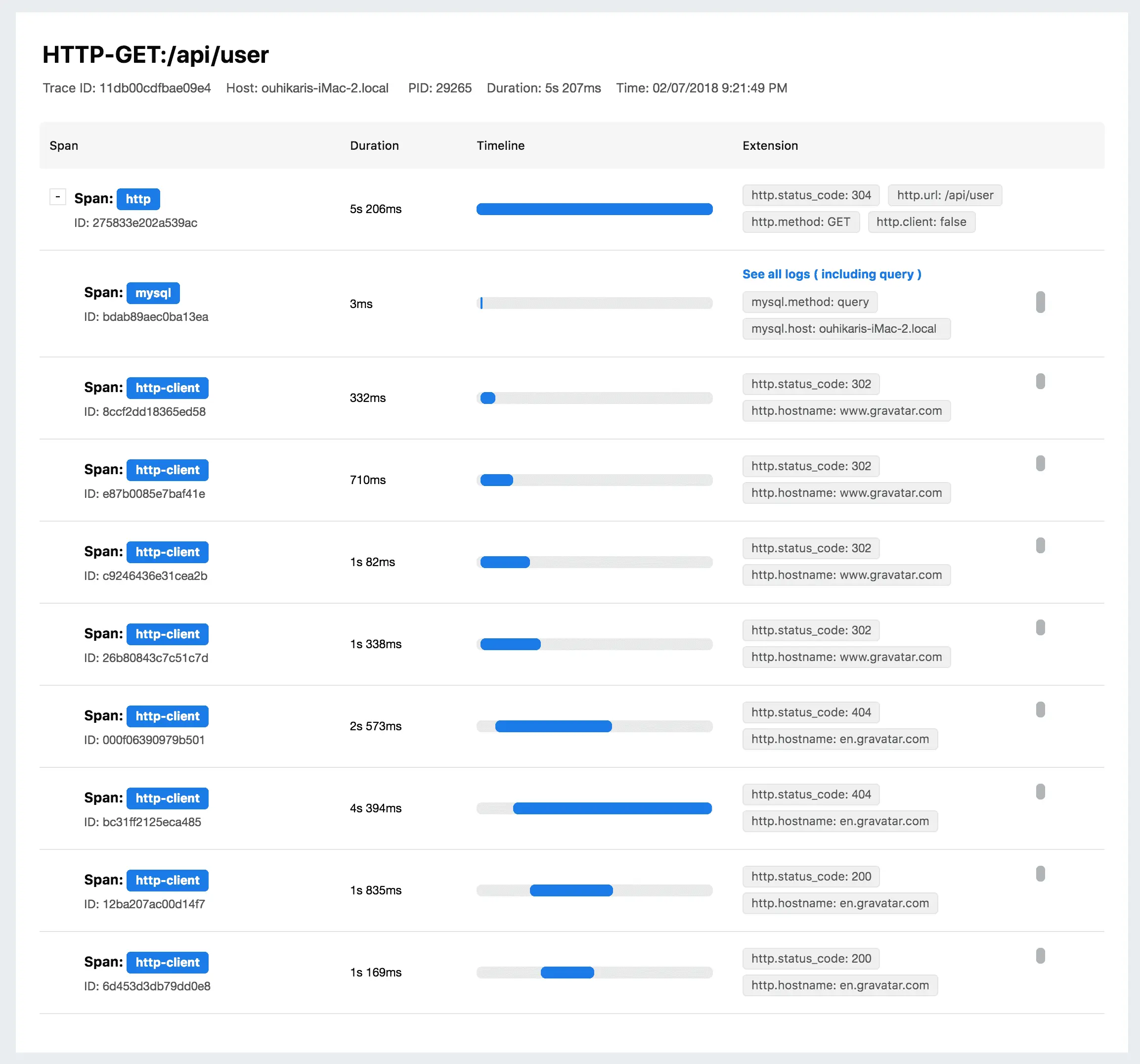Click scroll handle beside 332ms http-client span
The image size is (1140, 1064).
[1040, 381]
